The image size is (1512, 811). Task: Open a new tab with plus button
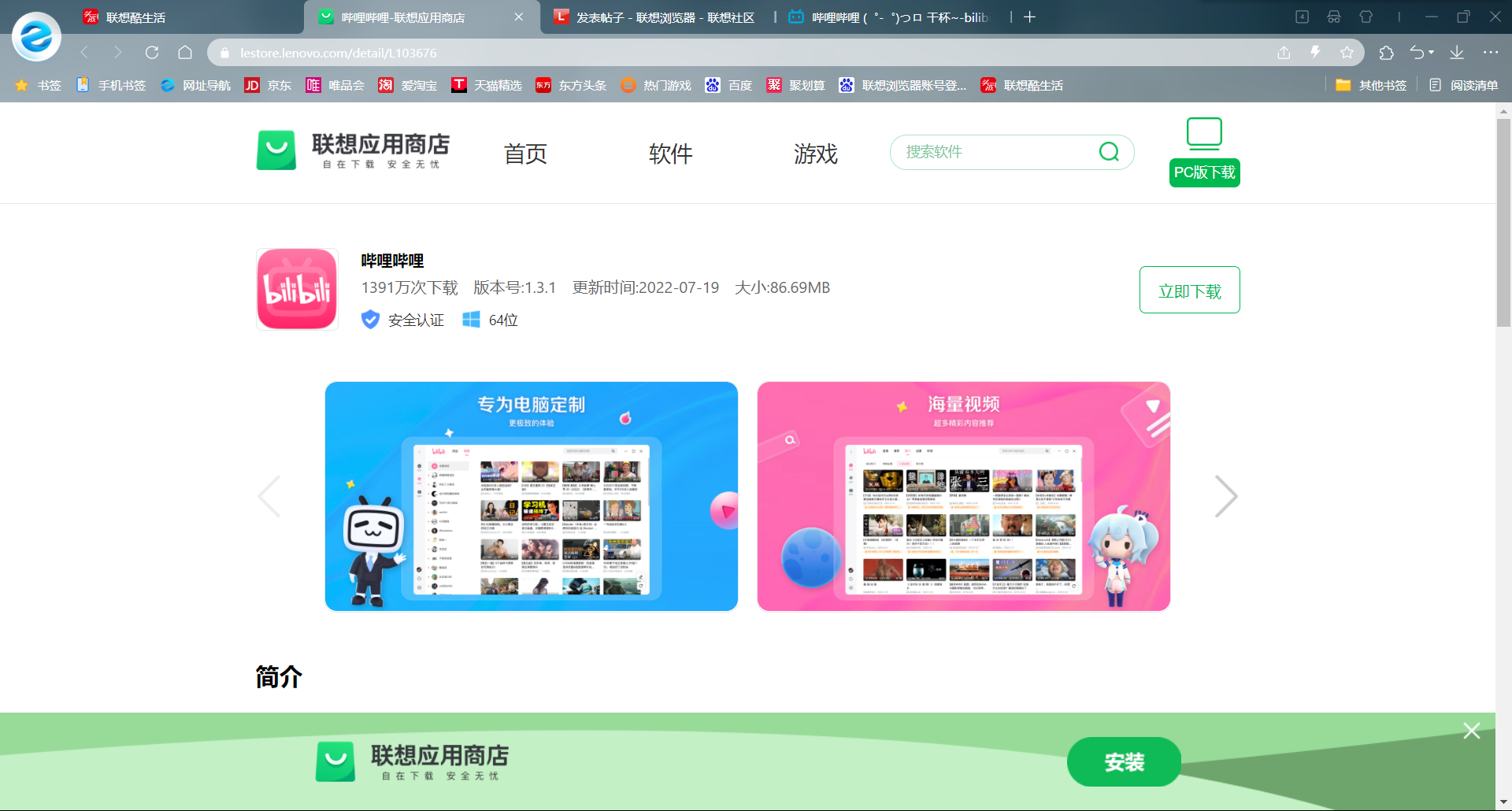pyautogui.click(x=1029, y=17)
